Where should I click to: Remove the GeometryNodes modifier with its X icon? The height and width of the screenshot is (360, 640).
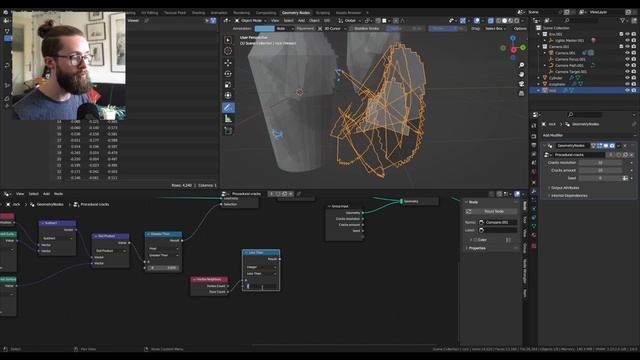pos(625,146)
